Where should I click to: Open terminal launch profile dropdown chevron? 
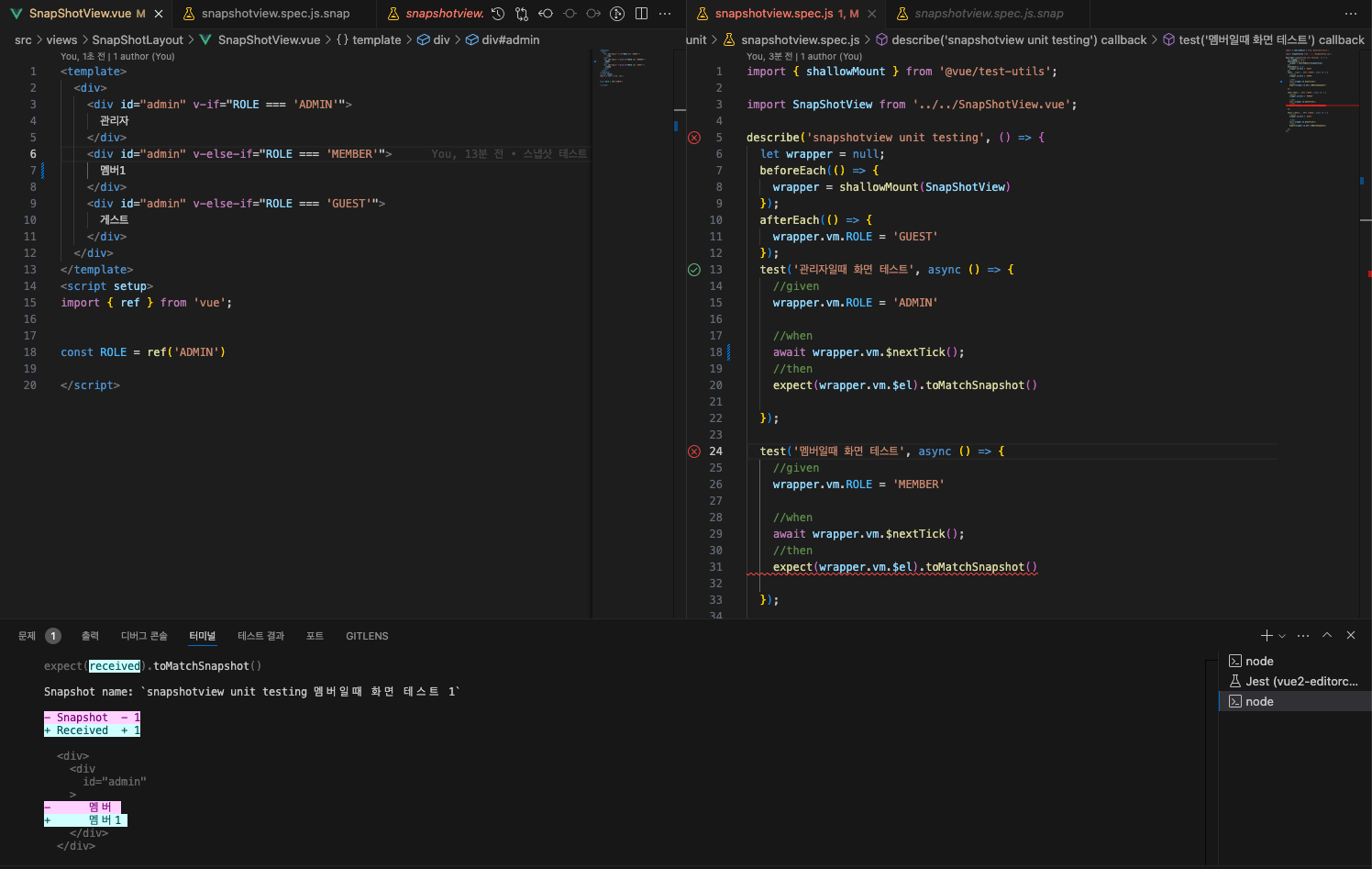point(1282,636)
